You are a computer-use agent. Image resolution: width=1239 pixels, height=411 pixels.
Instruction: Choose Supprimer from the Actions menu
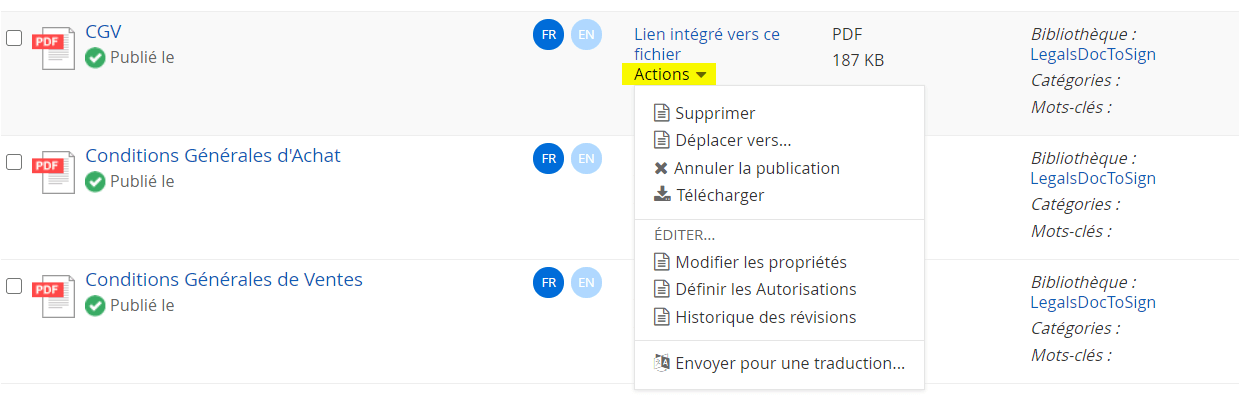click(x=714, y=113)
